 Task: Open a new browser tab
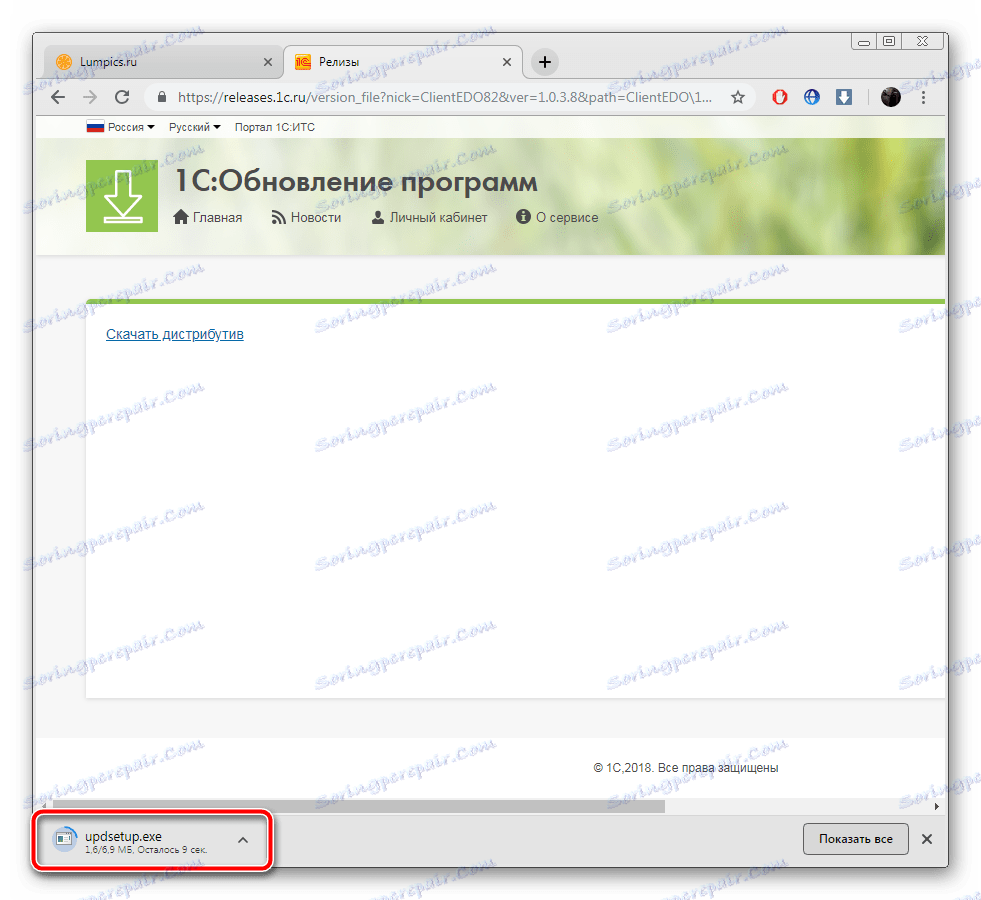[x=545, y=62]
